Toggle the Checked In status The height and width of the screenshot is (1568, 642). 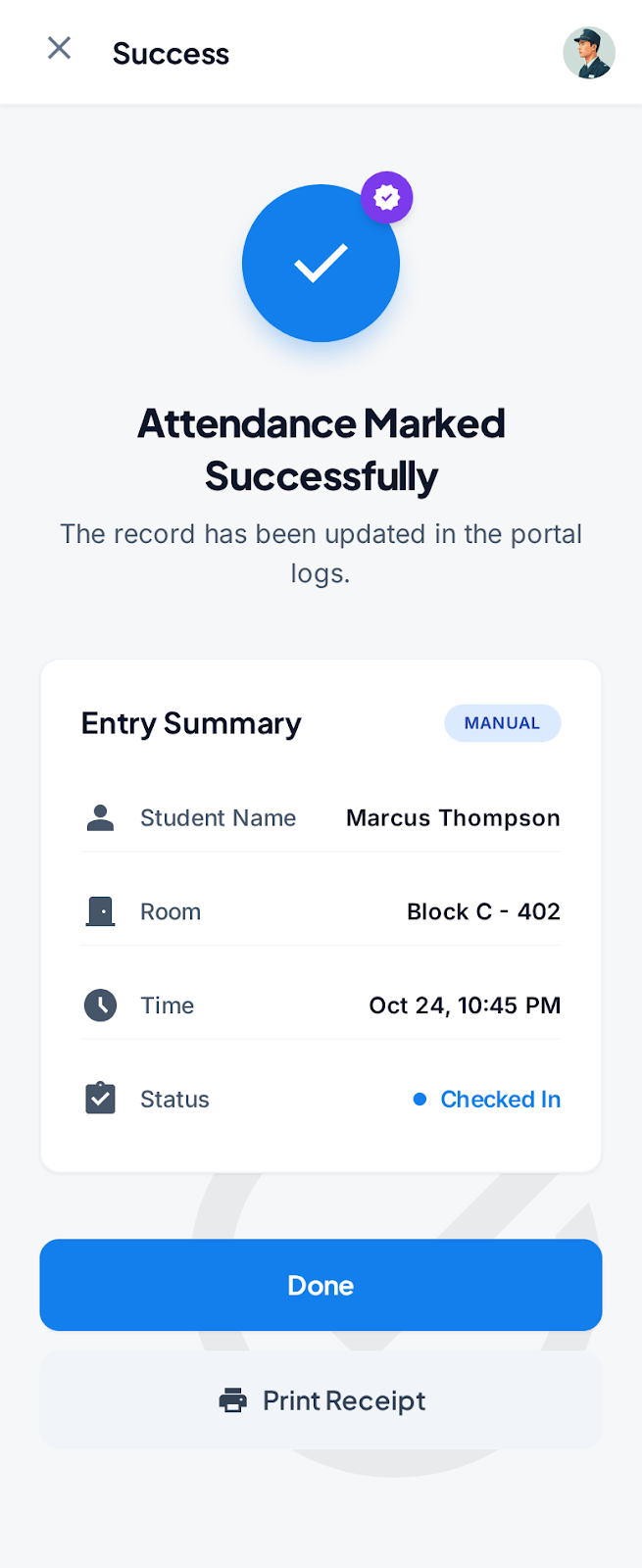point(500,1100)
